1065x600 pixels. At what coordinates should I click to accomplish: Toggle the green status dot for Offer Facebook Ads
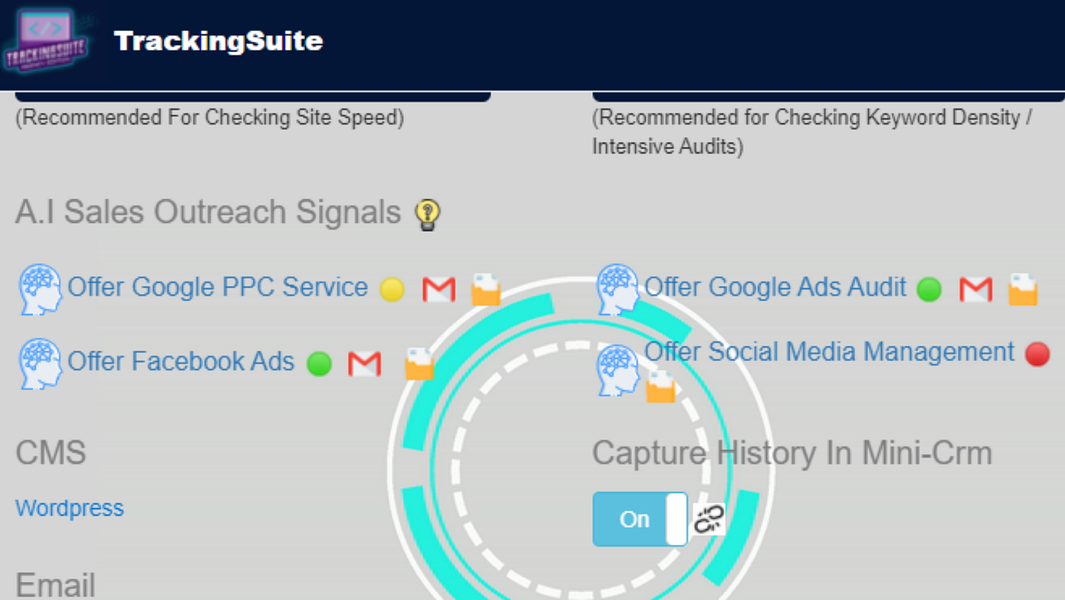[x=318, y=364]
